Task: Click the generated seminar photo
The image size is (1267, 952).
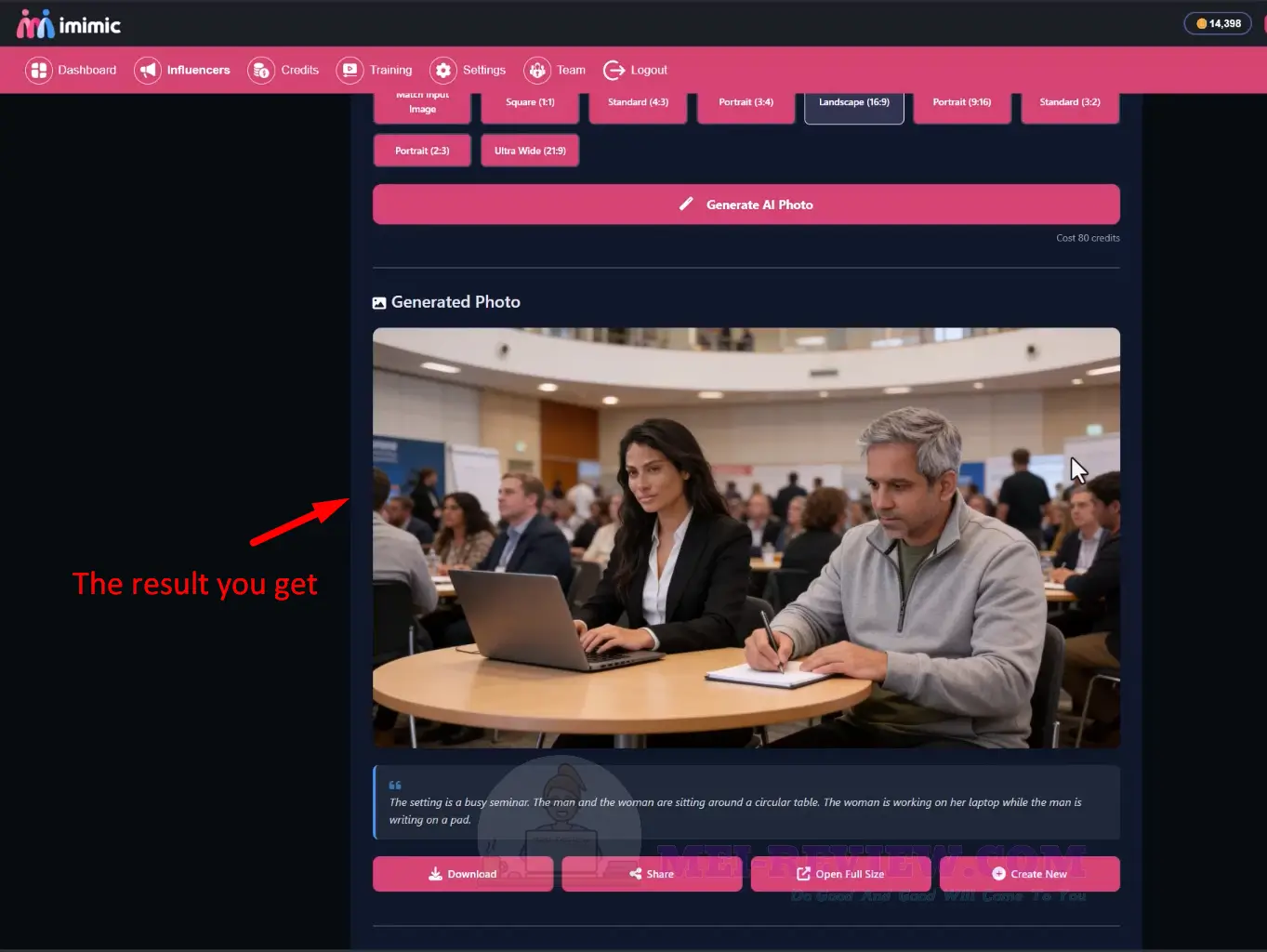Action: click(746, 537)
